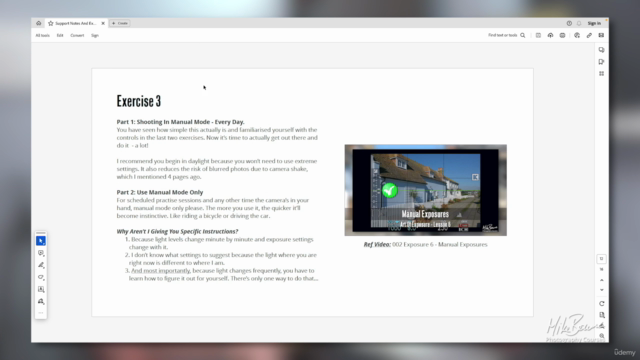This screenshot has height=360, width=640.
Task: Choose the add comment tool
Action: tap(41, 253)
